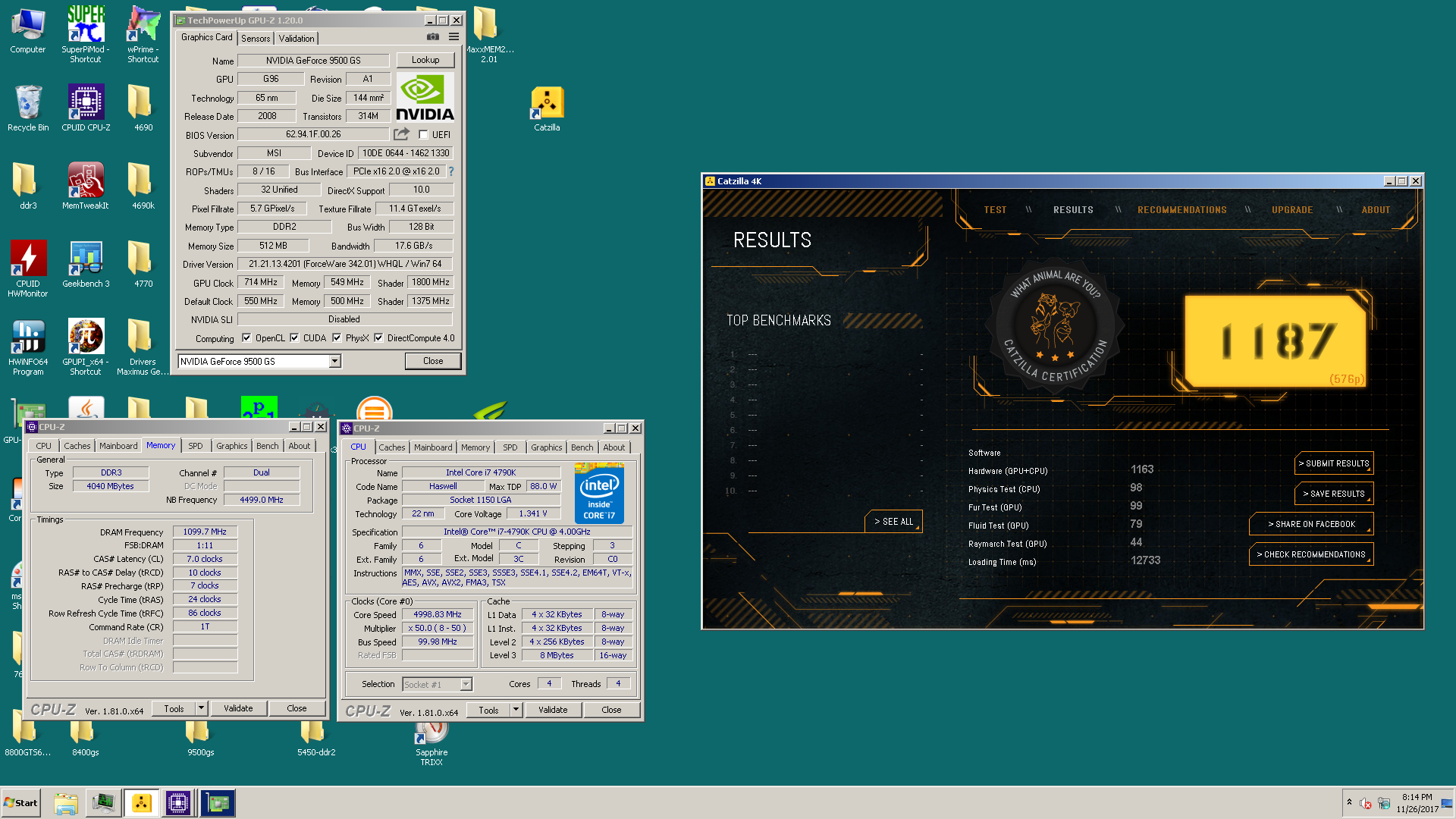Image resolution: width=1456 pixels, height=819 pixels.
Task: Click SHARE ON FACEBOOK button
Action: (x=1311, y=524)
